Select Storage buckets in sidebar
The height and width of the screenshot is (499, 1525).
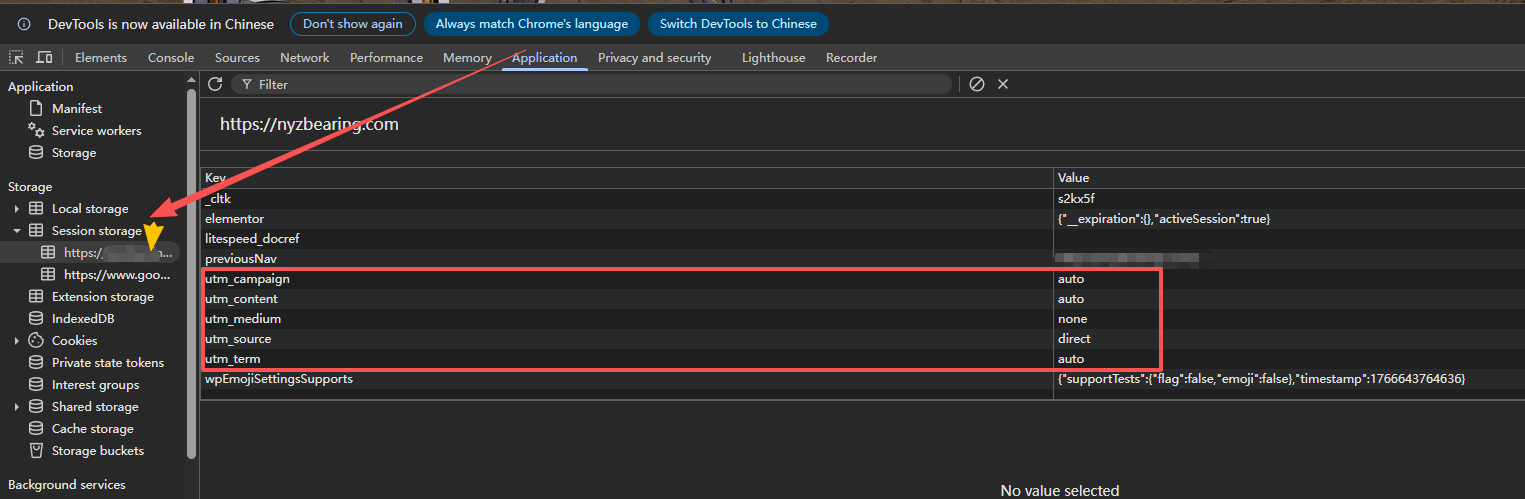pyautogui.click(x=98, y=450)
